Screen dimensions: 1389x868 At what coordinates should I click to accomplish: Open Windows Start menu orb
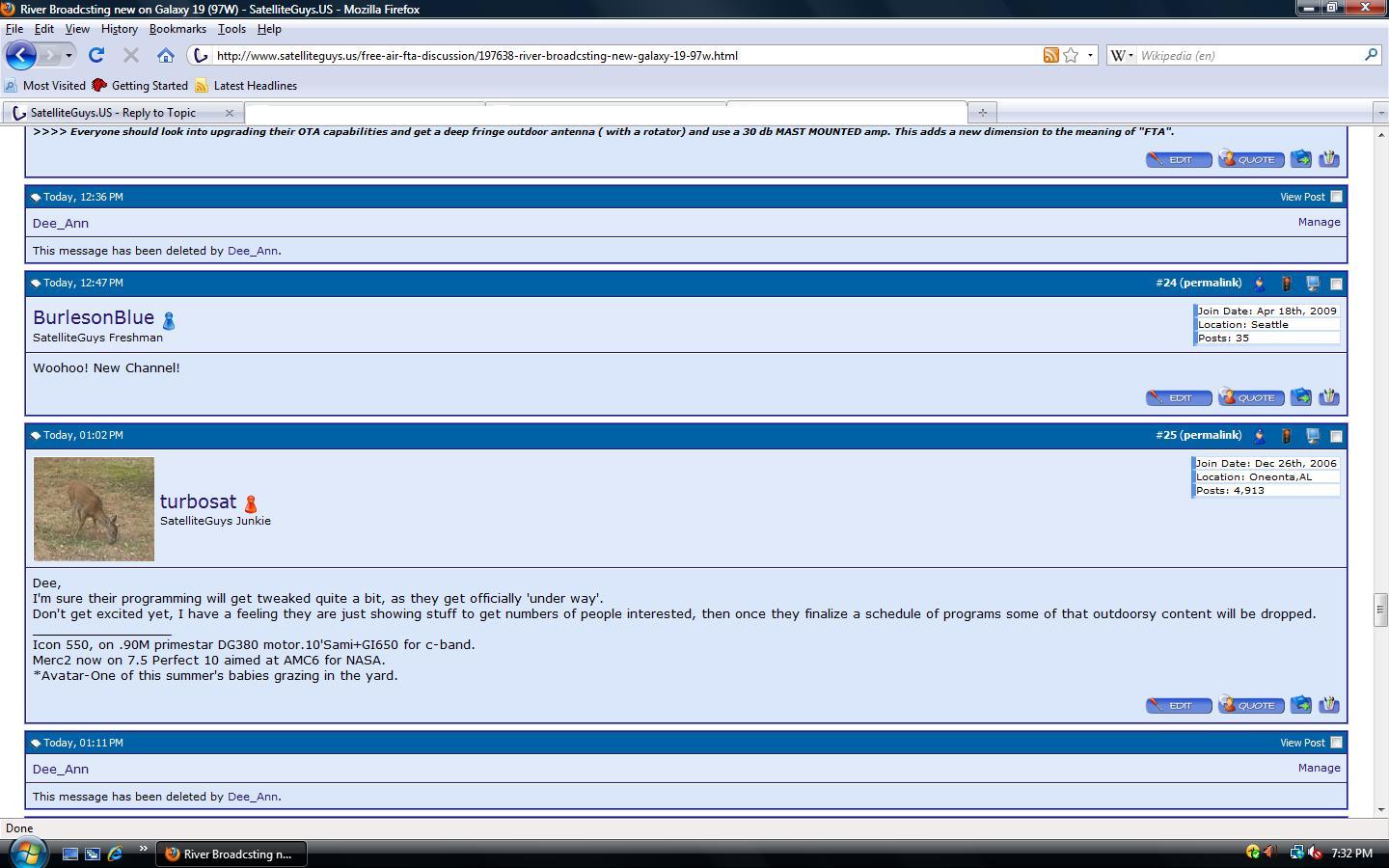point(27,853)
